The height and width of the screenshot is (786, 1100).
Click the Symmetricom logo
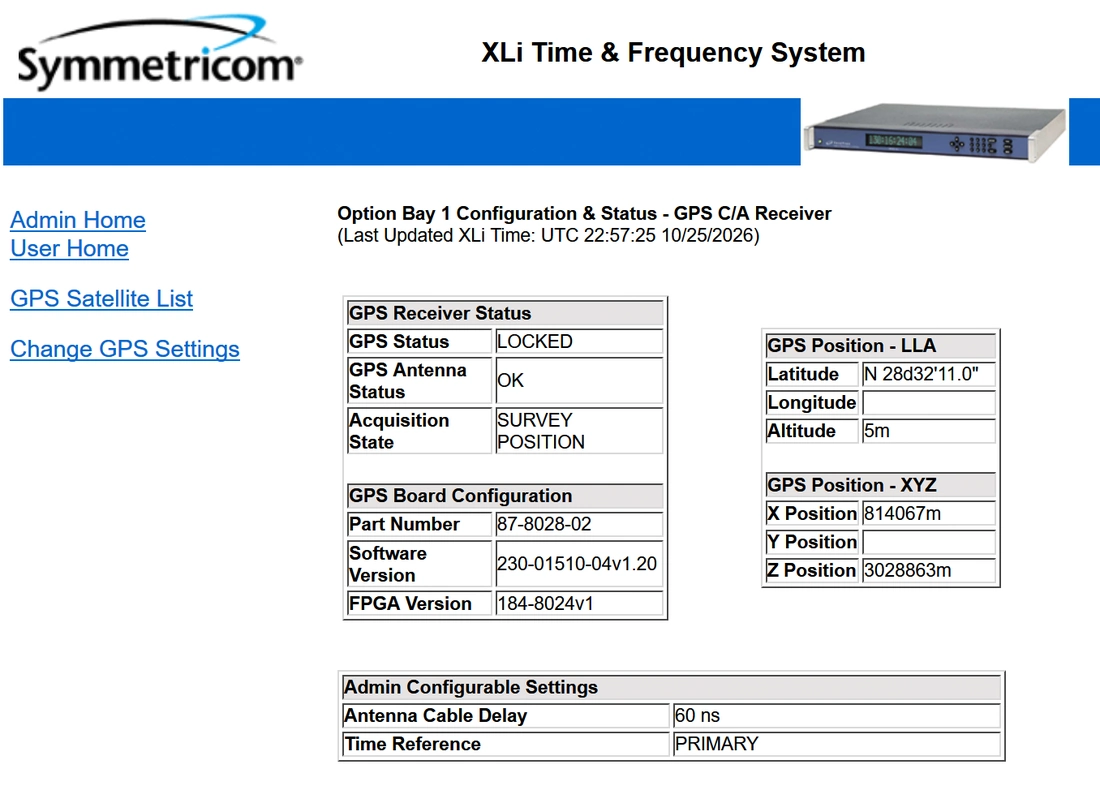click(160, 52)
